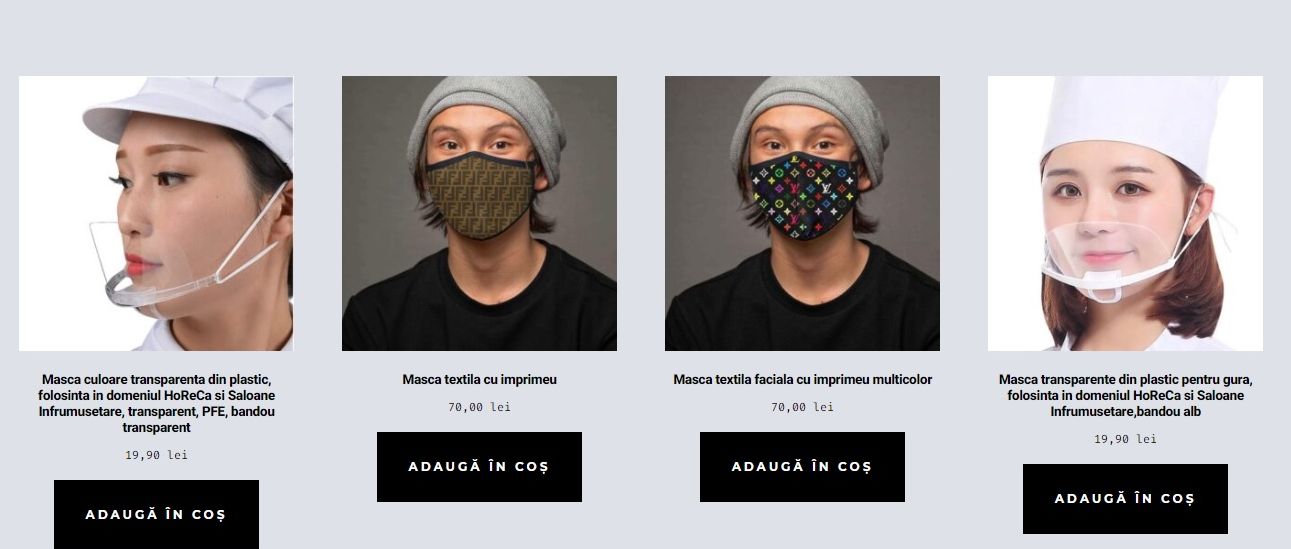Add the transparent-band plastic mask to cart
The width and height of the screenshot is (1291, 549).
click(x=156, y=514)
